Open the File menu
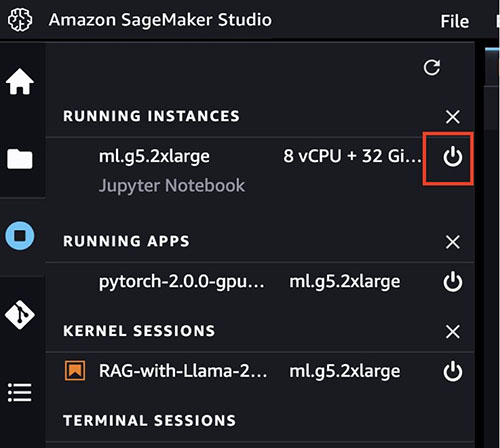This screenshot has width=500, height=448. [455, 21]
